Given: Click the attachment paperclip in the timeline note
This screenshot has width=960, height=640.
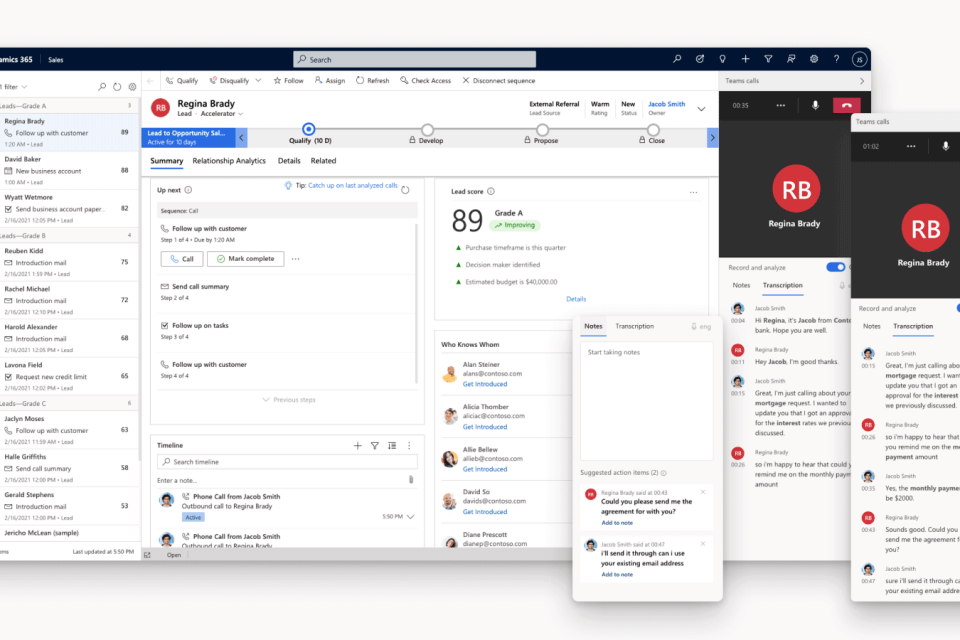Looking at the screenshot, I should pos(410,480).
